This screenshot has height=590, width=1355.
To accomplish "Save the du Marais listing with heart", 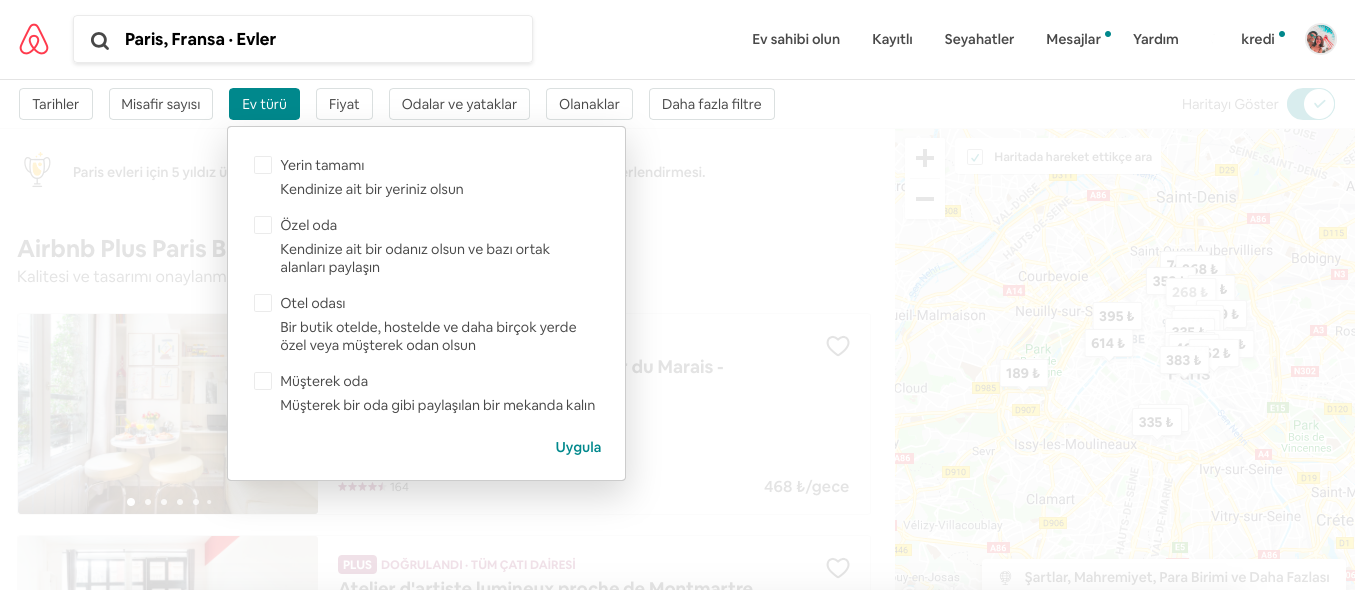I will pyautogui.click(x=838, y=346).
